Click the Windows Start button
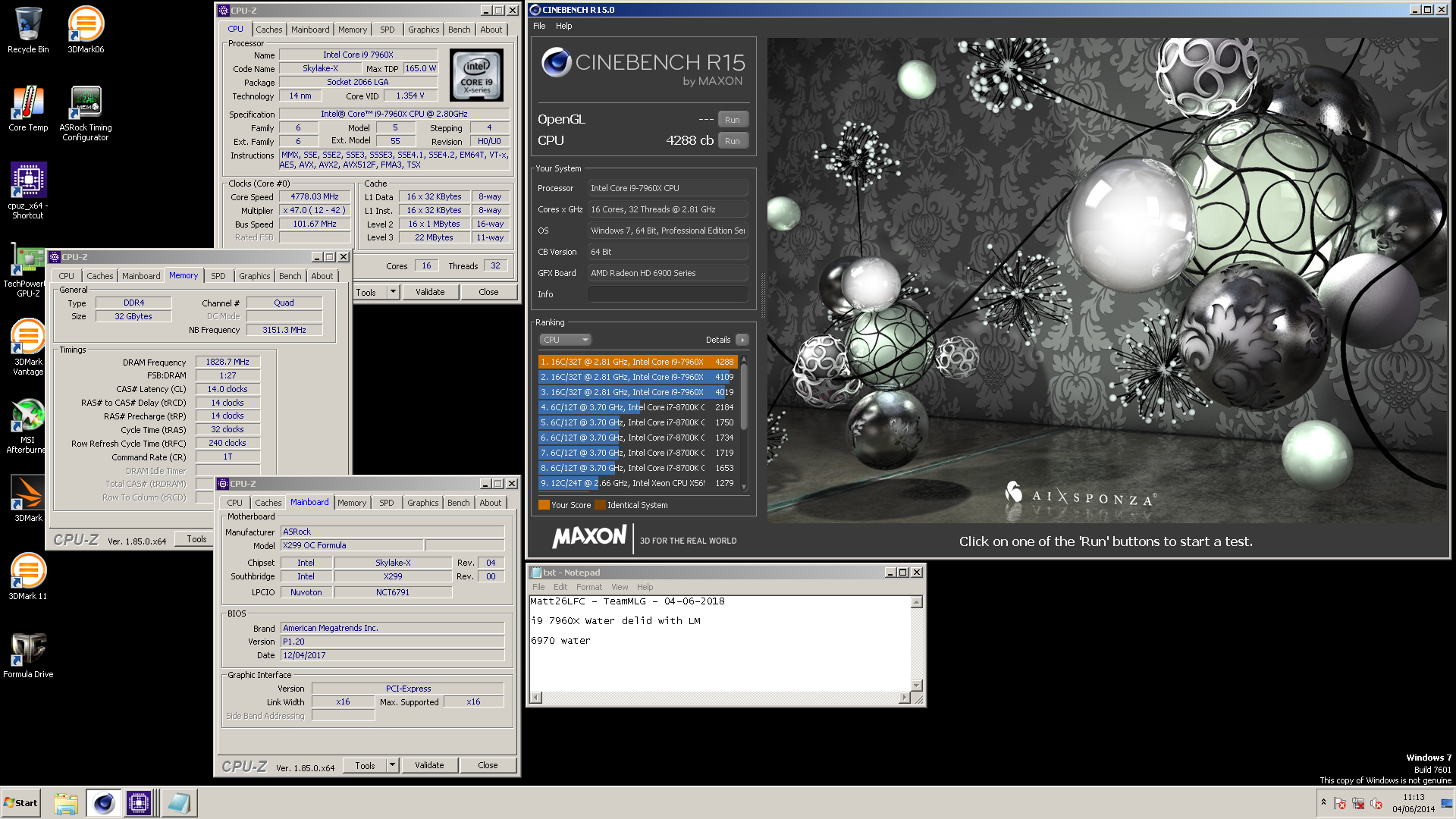Screen dimensions: 1456x819 point(21,803)
